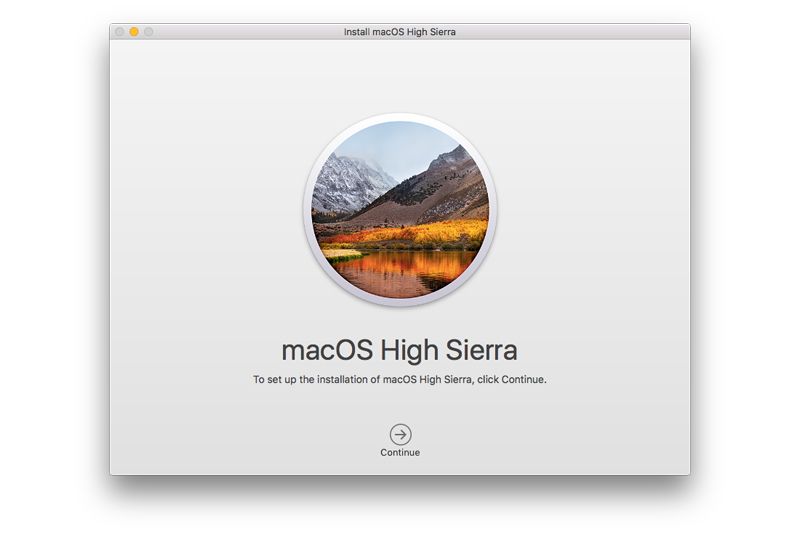800x533 pixels.
Task: Click the Continue label under the arrow
Action: pos(400,452)
